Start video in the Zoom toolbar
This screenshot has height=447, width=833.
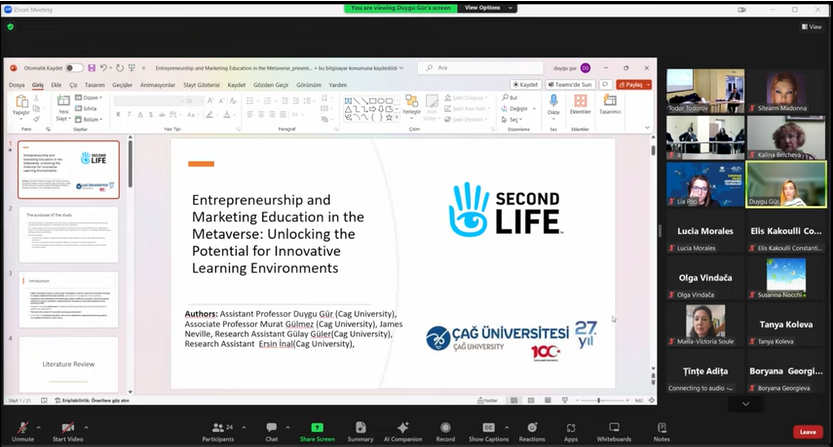(x=67, y=431)
